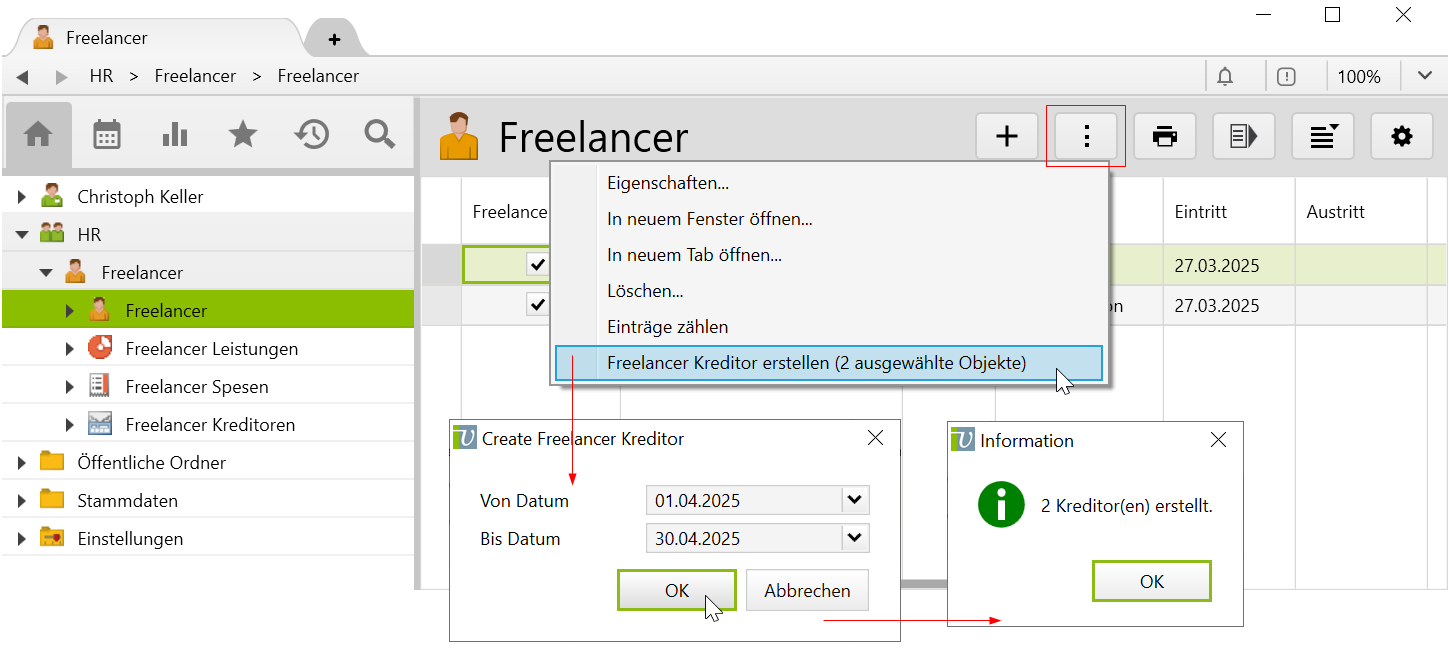
Task: Choose Löschen... from the context menu
Action: (x=645, y=291)
